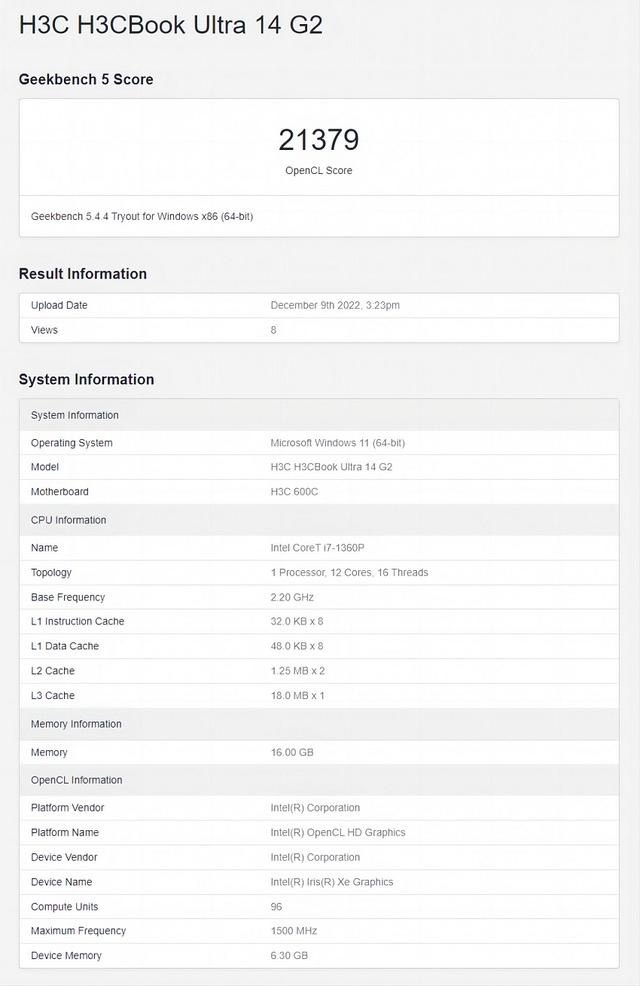Click the Memory Information table subheader
Viewport: 640px width, 986px height.
(x=76, y=724)
